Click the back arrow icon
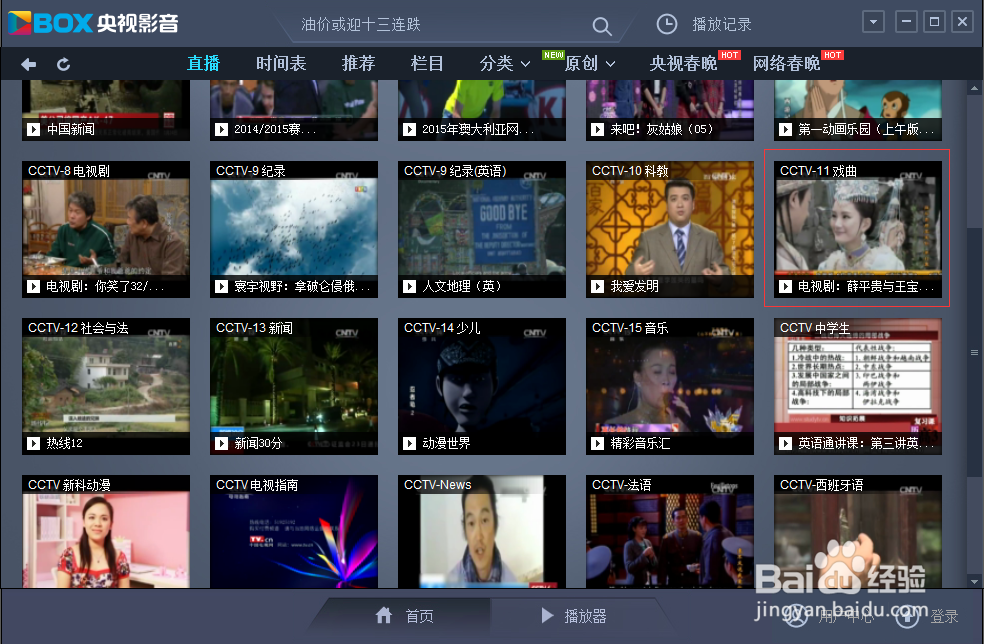984x644 pixels. point(28,64)
